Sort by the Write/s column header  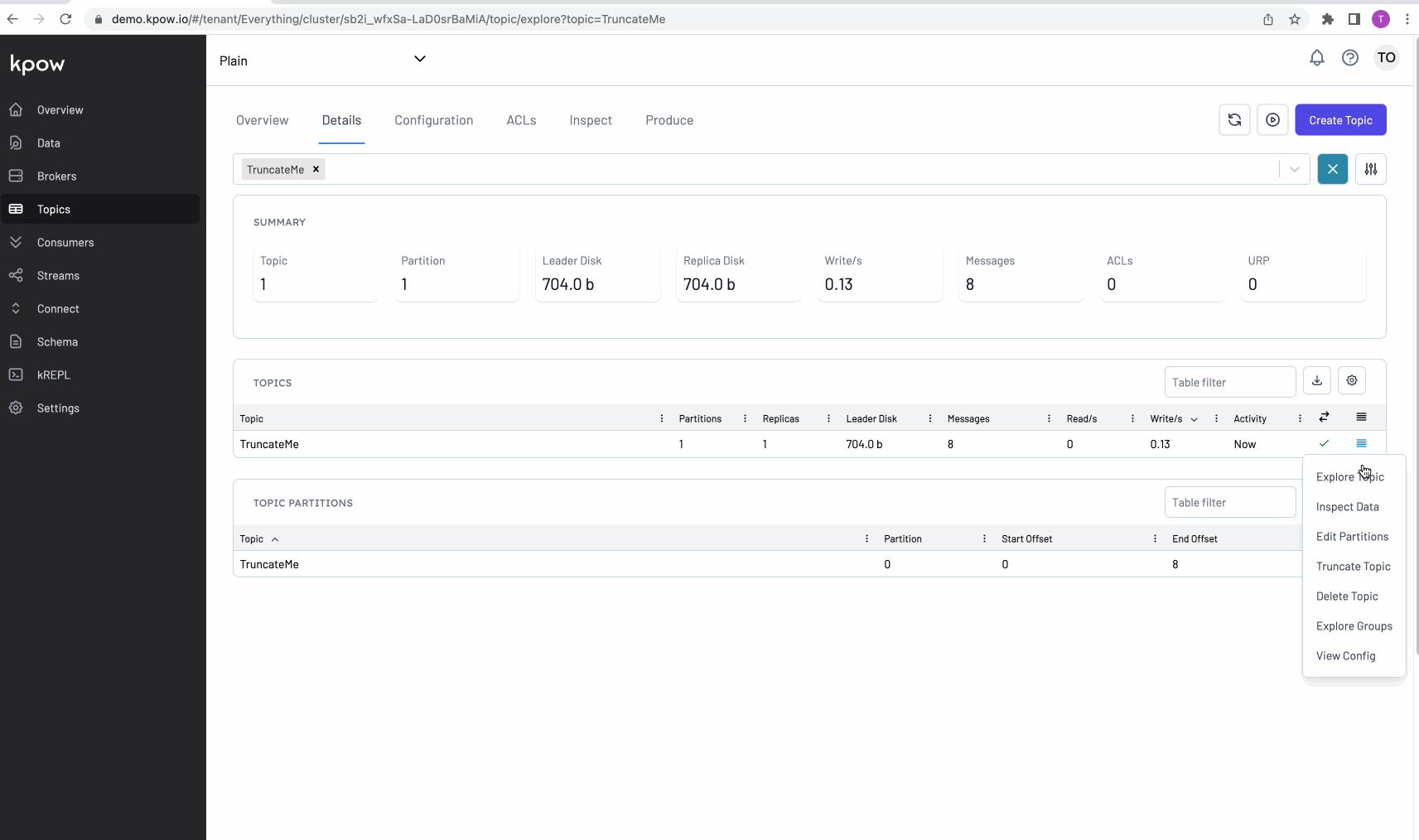point(1166,419)
